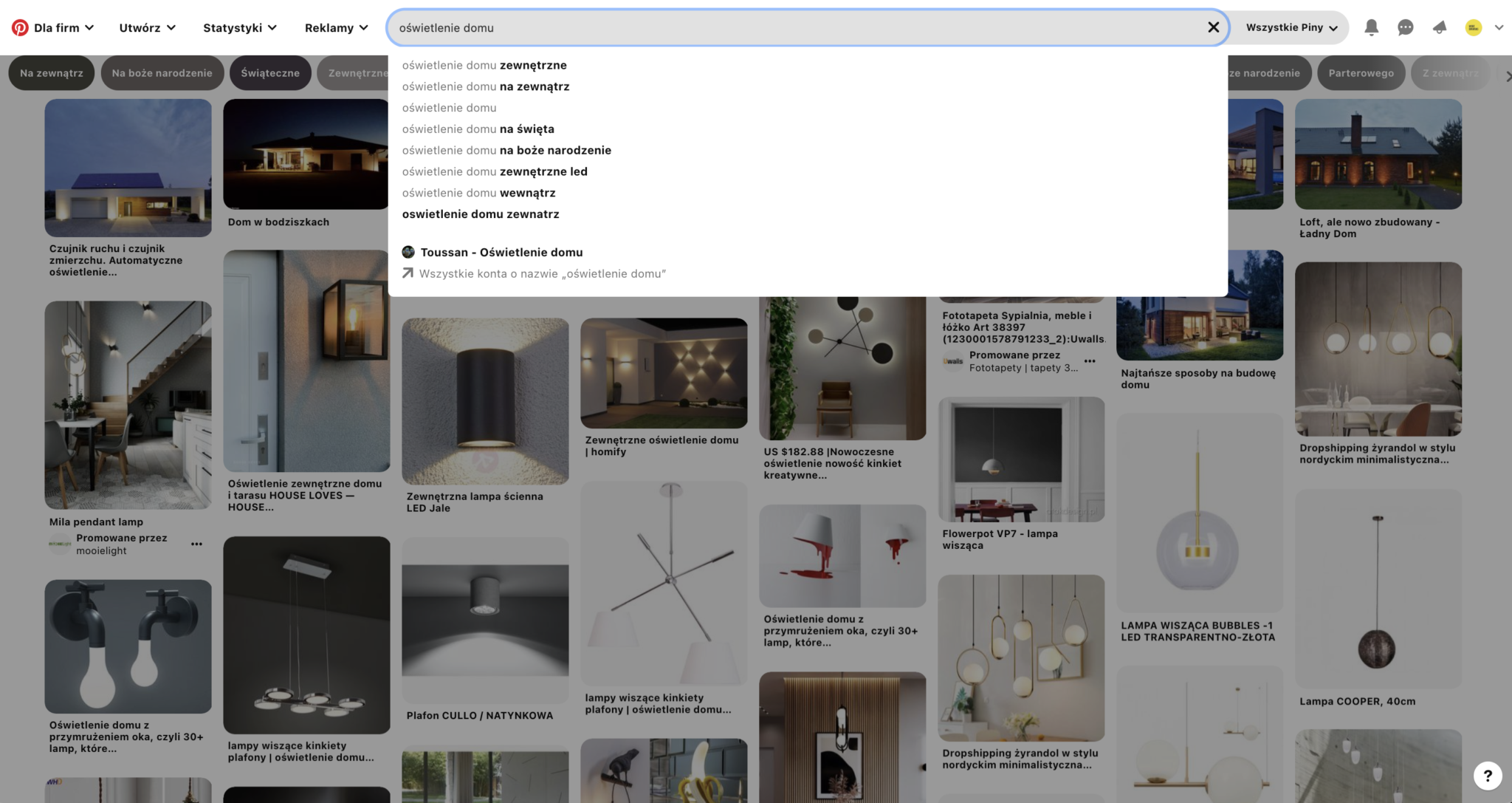
Task: Click the link Wszystkie konta o nazwie oświetlenie domu
Action: (x=542, y=273)
